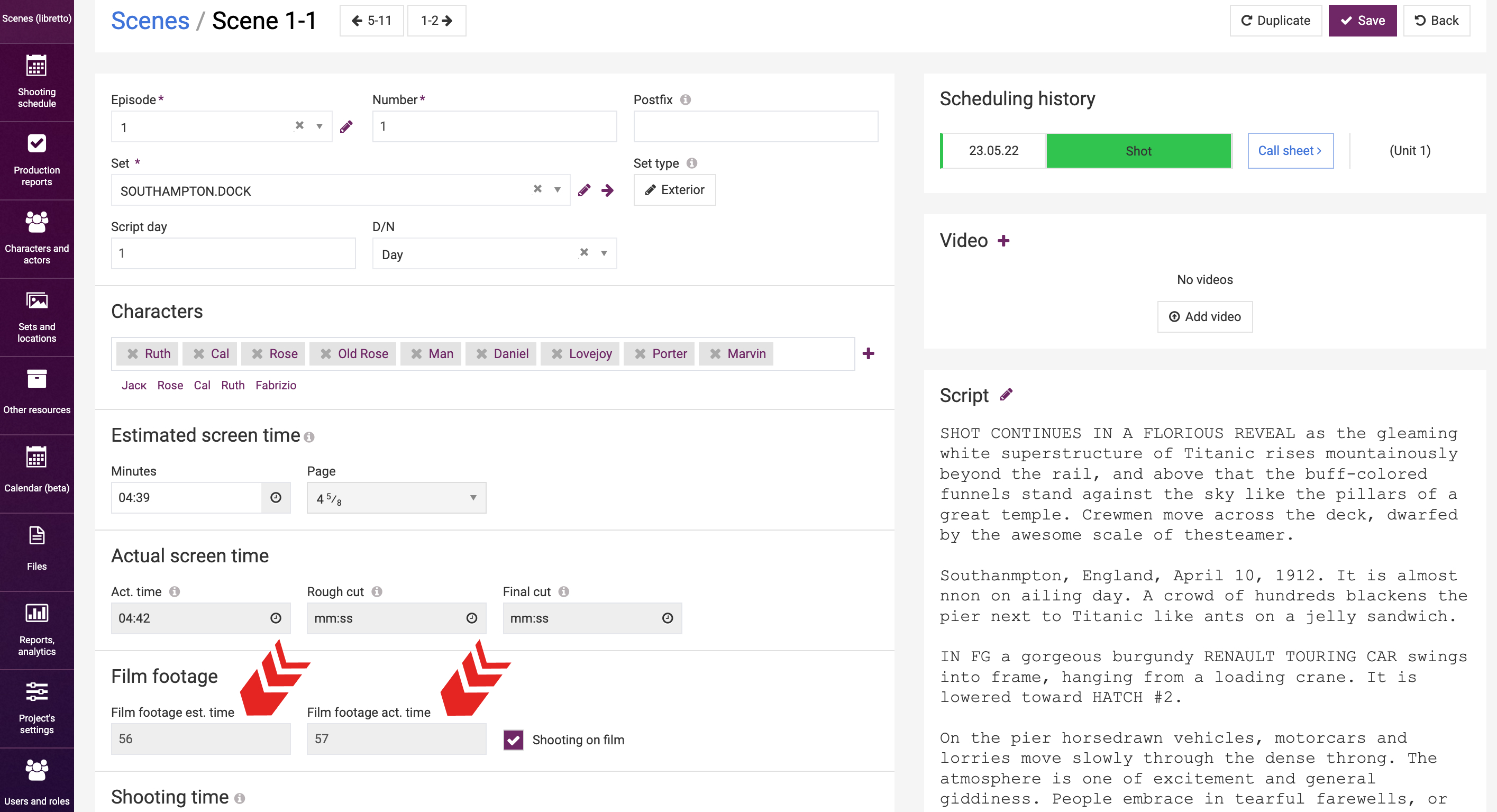Remove Daniel from characters
Screen dimensions: 1497x812
(482, 353)
